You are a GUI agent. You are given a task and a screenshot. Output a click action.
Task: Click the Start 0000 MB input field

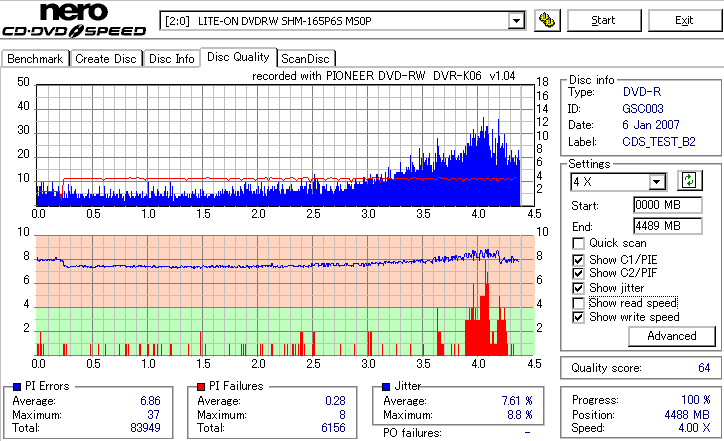point(668,205)
